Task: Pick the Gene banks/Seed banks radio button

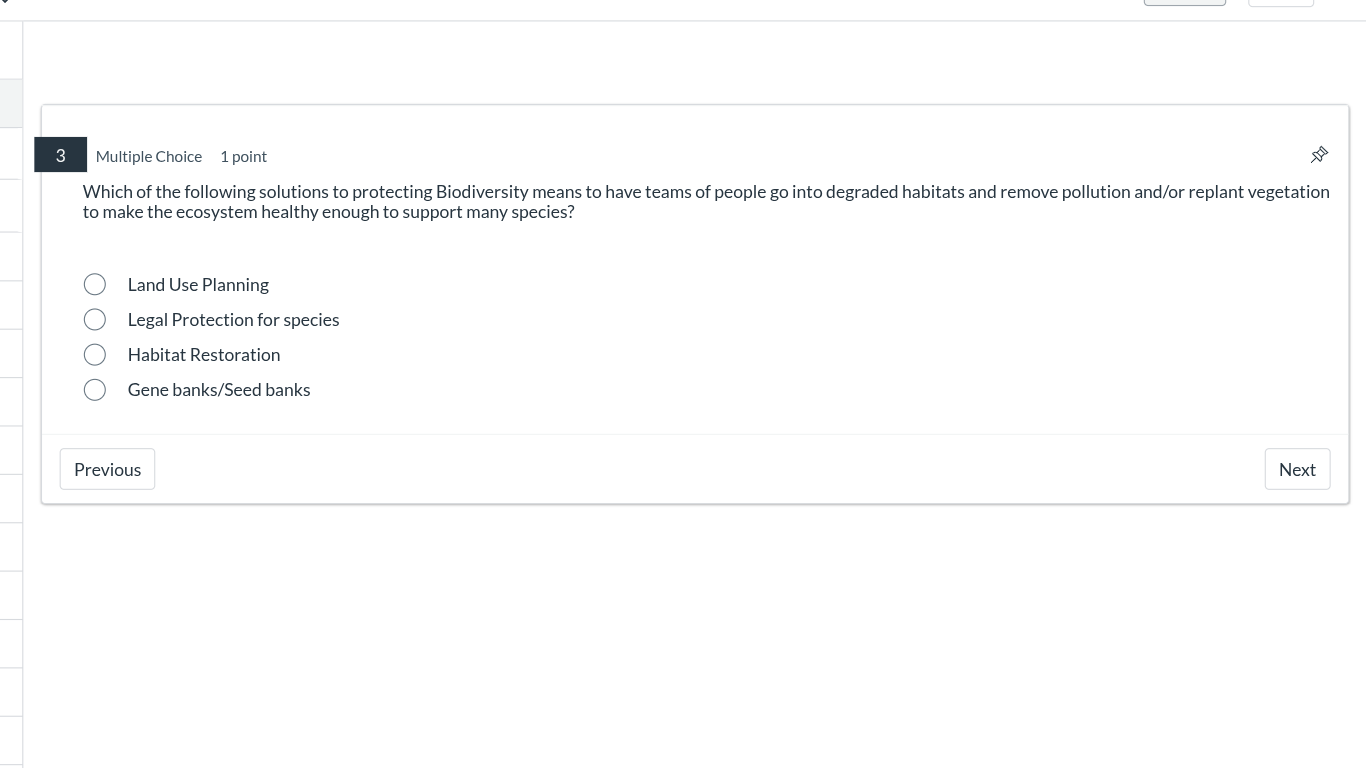Action: tap(95, 390)
